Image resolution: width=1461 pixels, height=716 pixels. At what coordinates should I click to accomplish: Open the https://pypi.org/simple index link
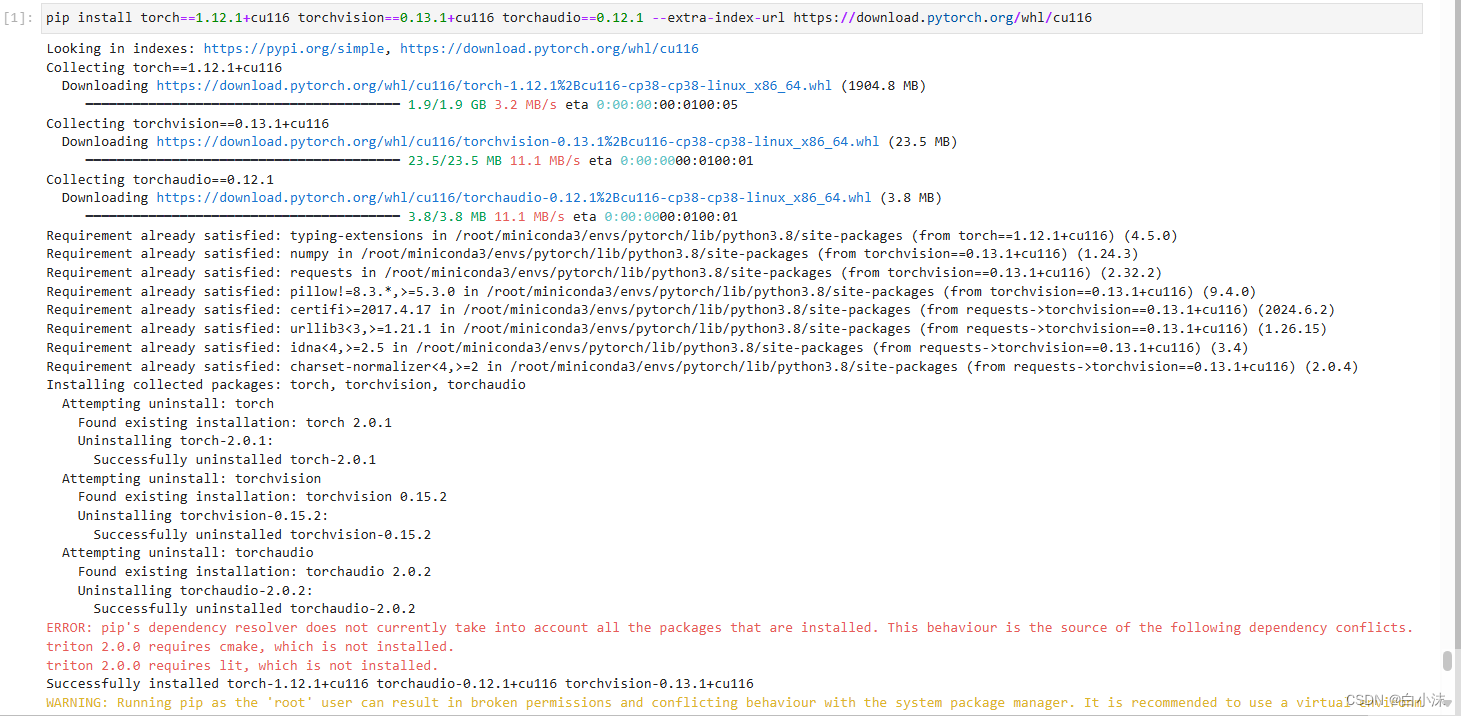tap(293, 48)
